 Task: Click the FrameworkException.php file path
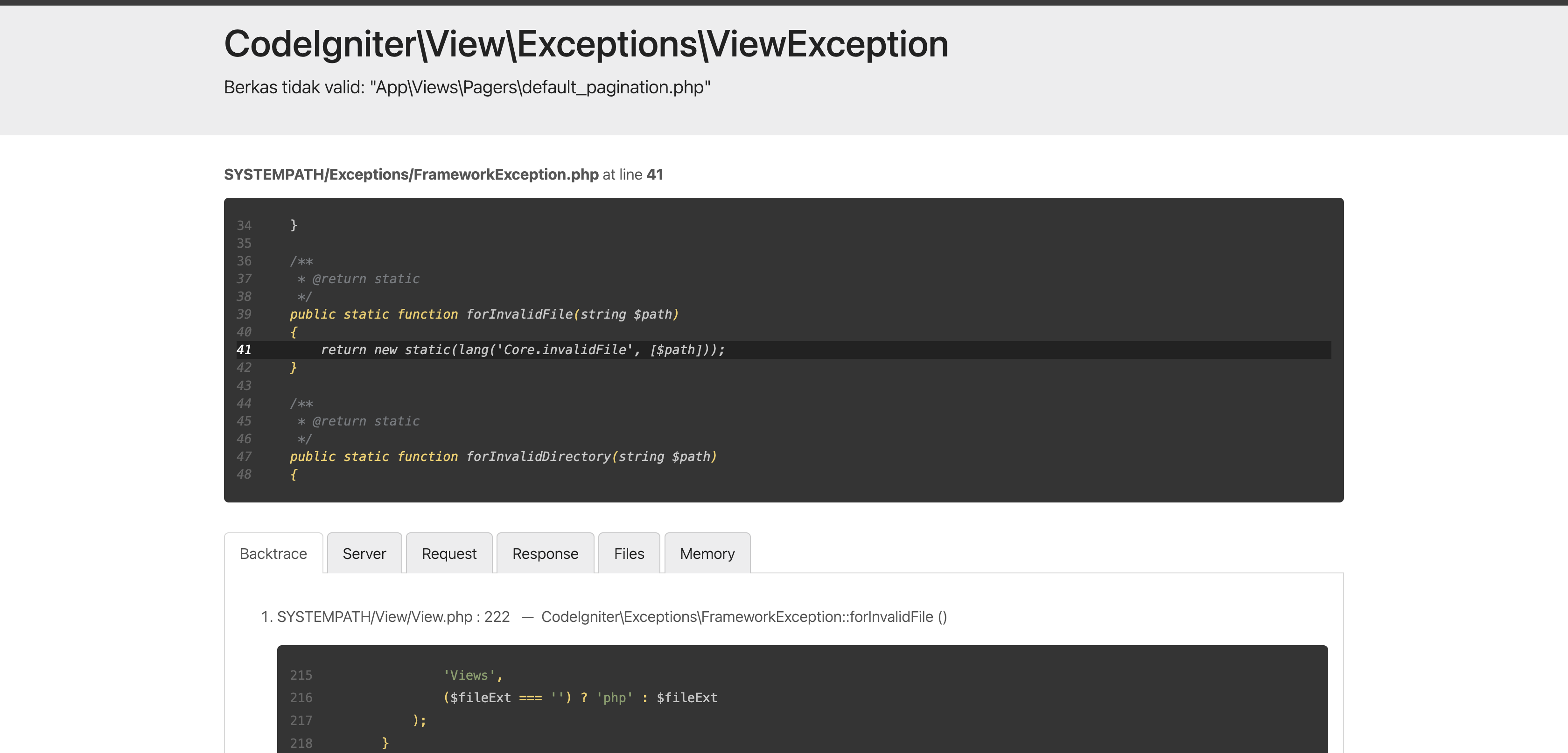tap(411, 174)
